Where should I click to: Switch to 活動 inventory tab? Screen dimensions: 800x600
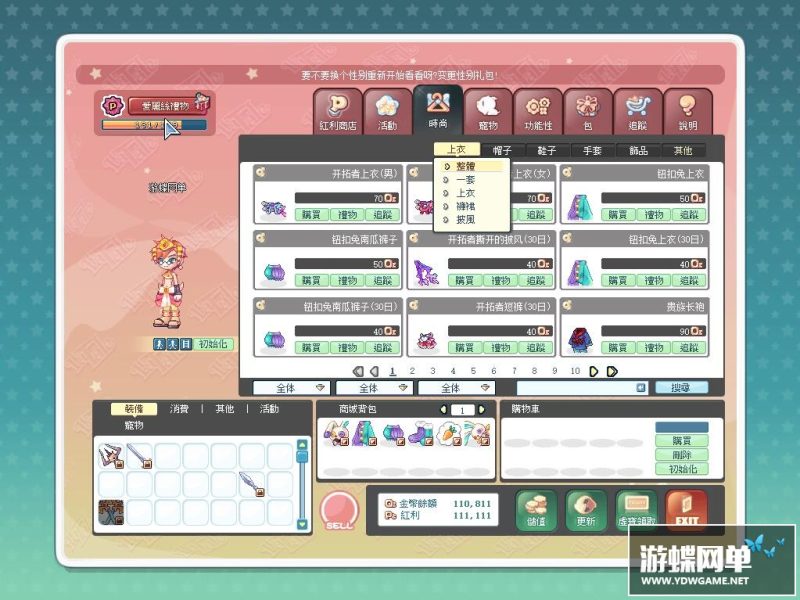[269, 409]
